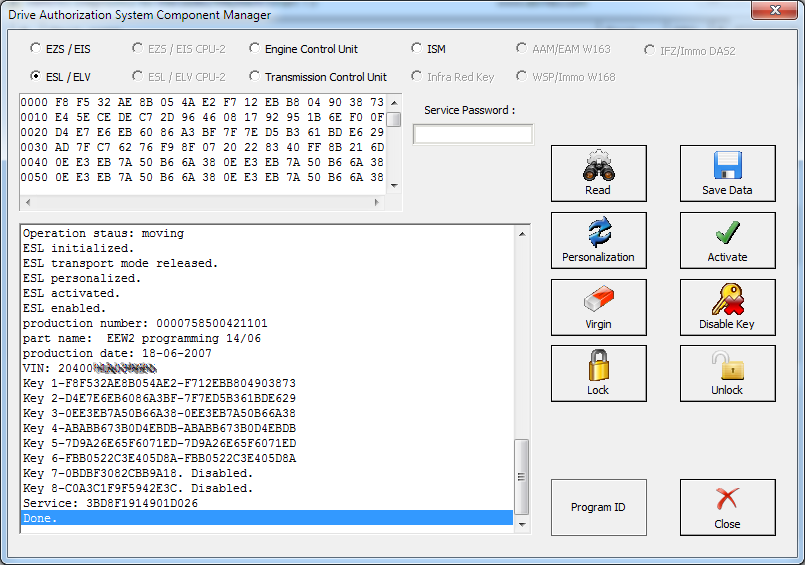This screenshot has width=805, height=565.
Task: Click the log panel vertical scrollbar thumb
Action: (x=522, y=477)
